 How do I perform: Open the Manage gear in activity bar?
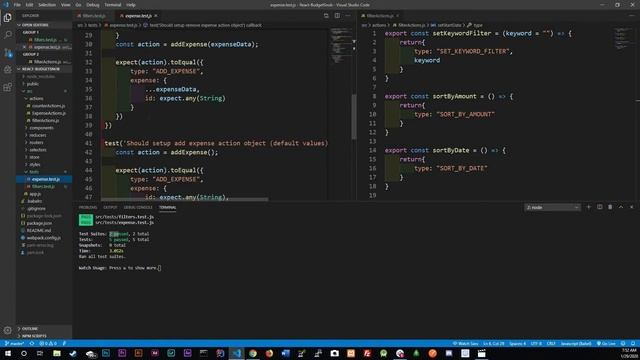point(7,330)
